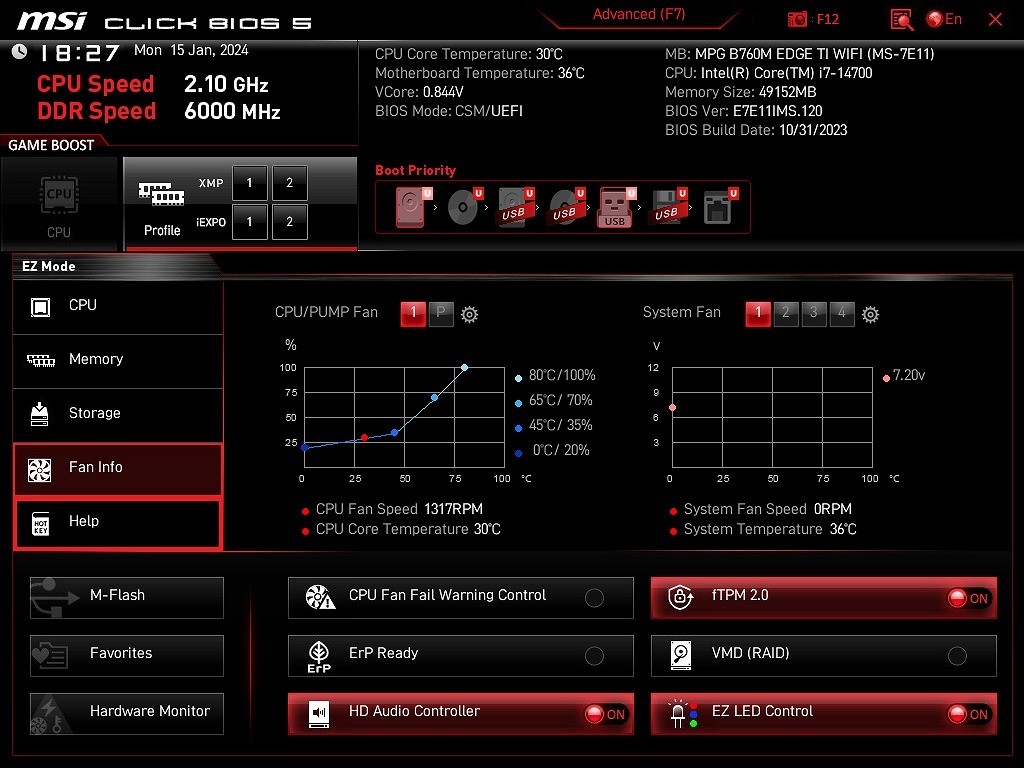Open the Memory section
1024x768 pixels.
[118, 360]
